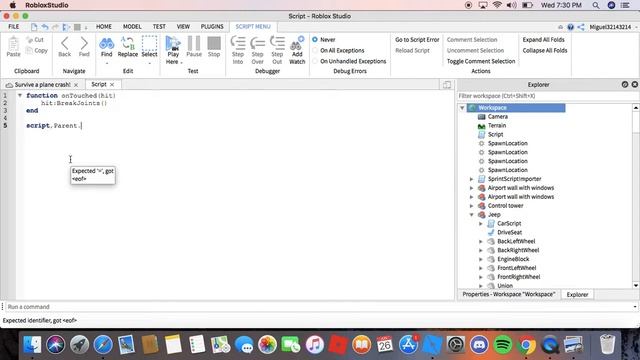Image resolution: width=640 pixels, height=360 pixels.
Task: Select the DriveSeat item in Explorer
Action: (x=509, y=232)
